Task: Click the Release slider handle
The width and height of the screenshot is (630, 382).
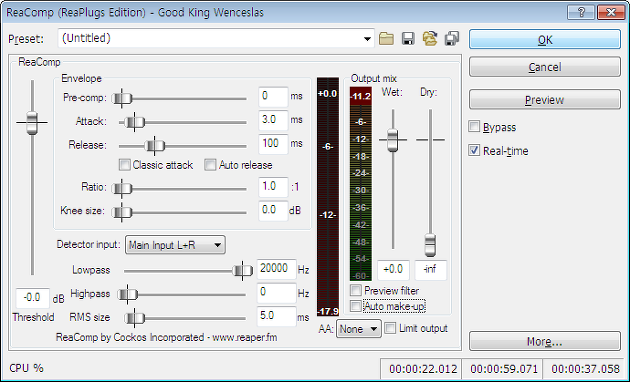Action: pos(155,146)
